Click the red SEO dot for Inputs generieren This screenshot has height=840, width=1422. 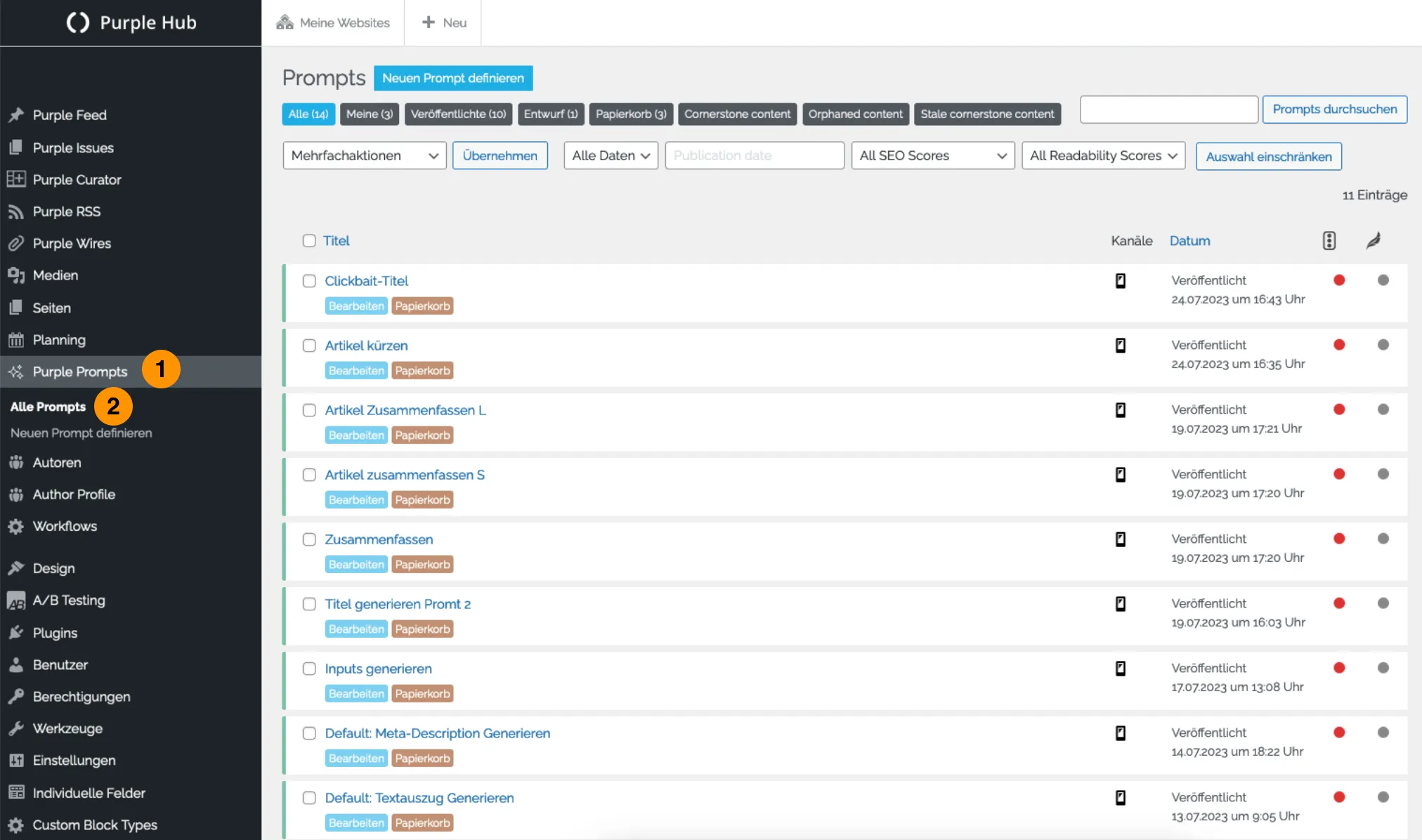(1339, 668)
